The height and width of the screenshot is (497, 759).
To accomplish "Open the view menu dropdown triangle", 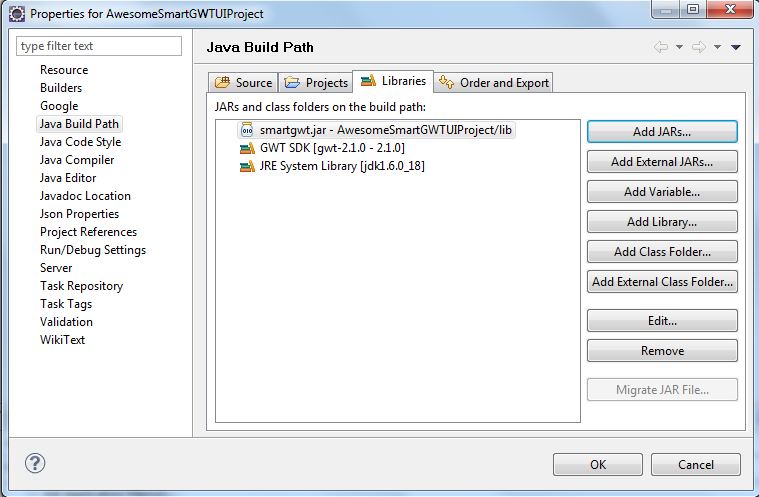I will click(x=736, y=47).
